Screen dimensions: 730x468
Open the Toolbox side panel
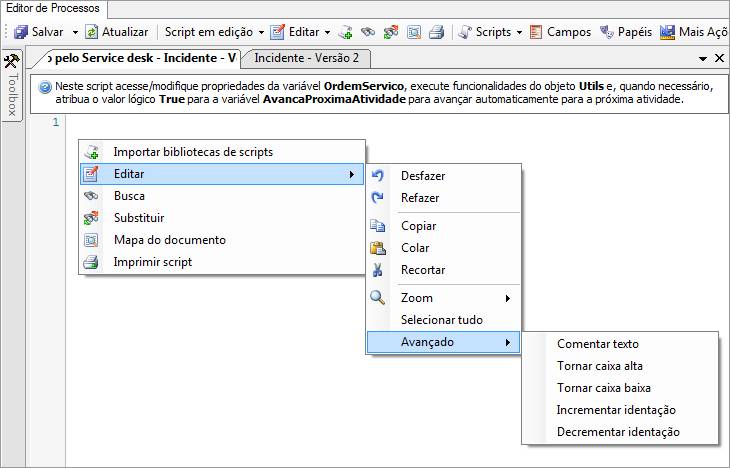coord(12,85)
